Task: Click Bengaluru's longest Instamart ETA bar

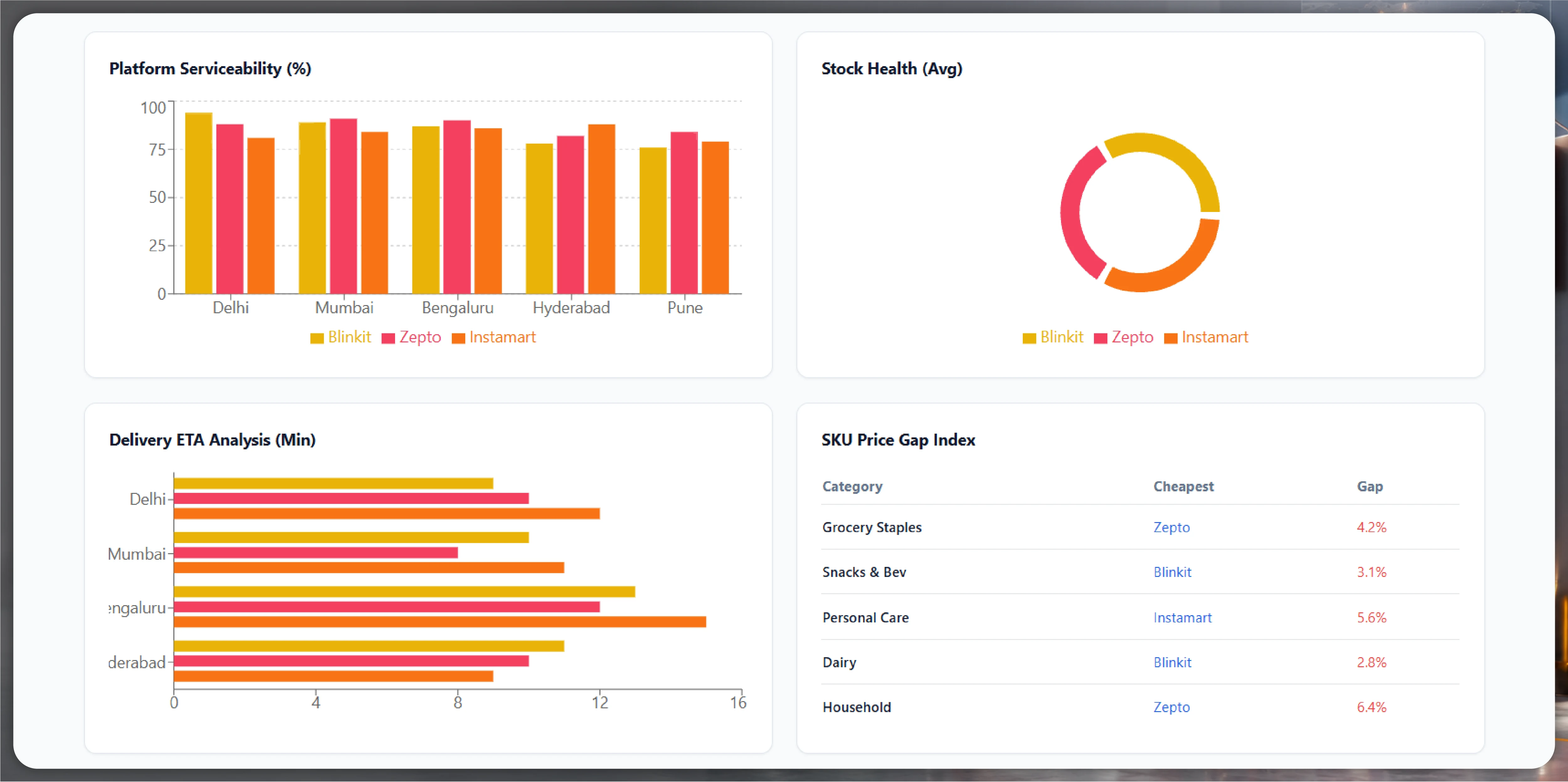Action: point(440,621)
